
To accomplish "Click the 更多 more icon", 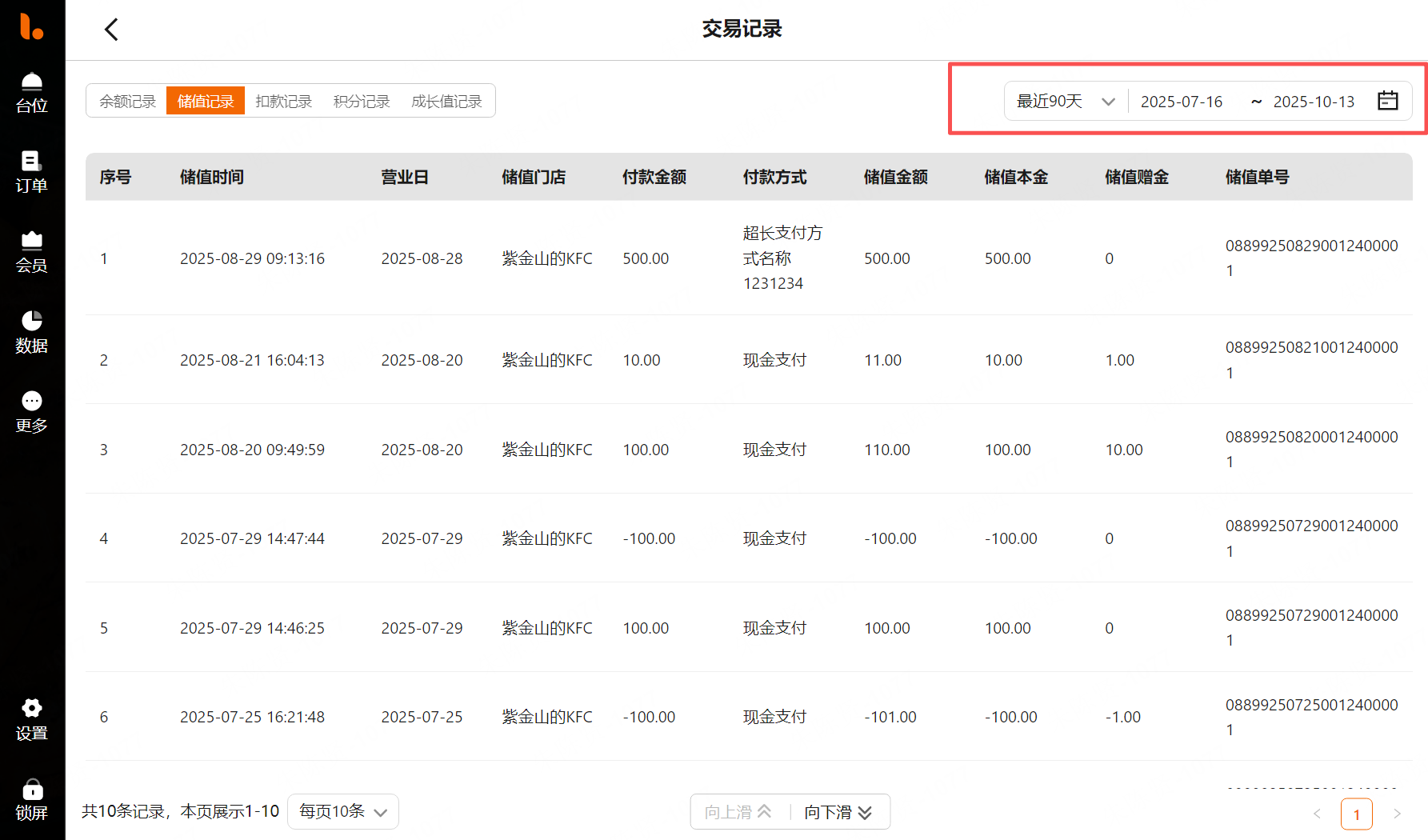I will 32,412.
